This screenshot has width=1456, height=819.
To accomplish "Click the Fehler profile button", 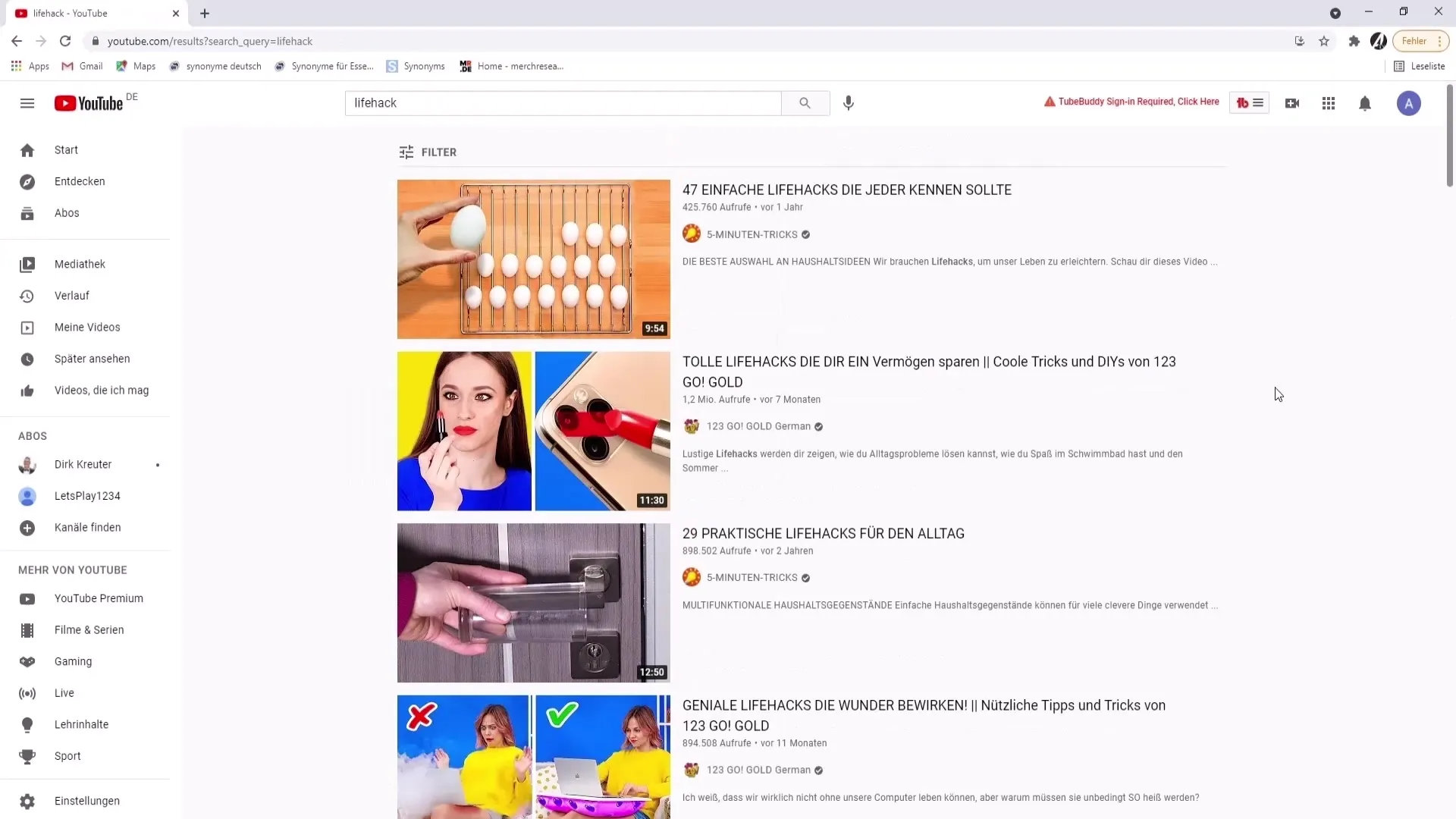I will [x=1420, y=41].
